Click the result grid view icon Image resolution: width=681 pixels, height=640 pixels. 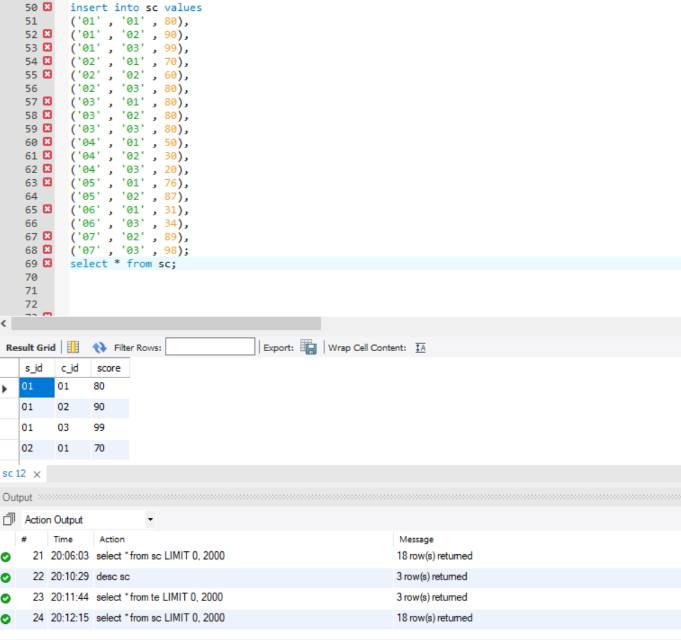(72, 348)
